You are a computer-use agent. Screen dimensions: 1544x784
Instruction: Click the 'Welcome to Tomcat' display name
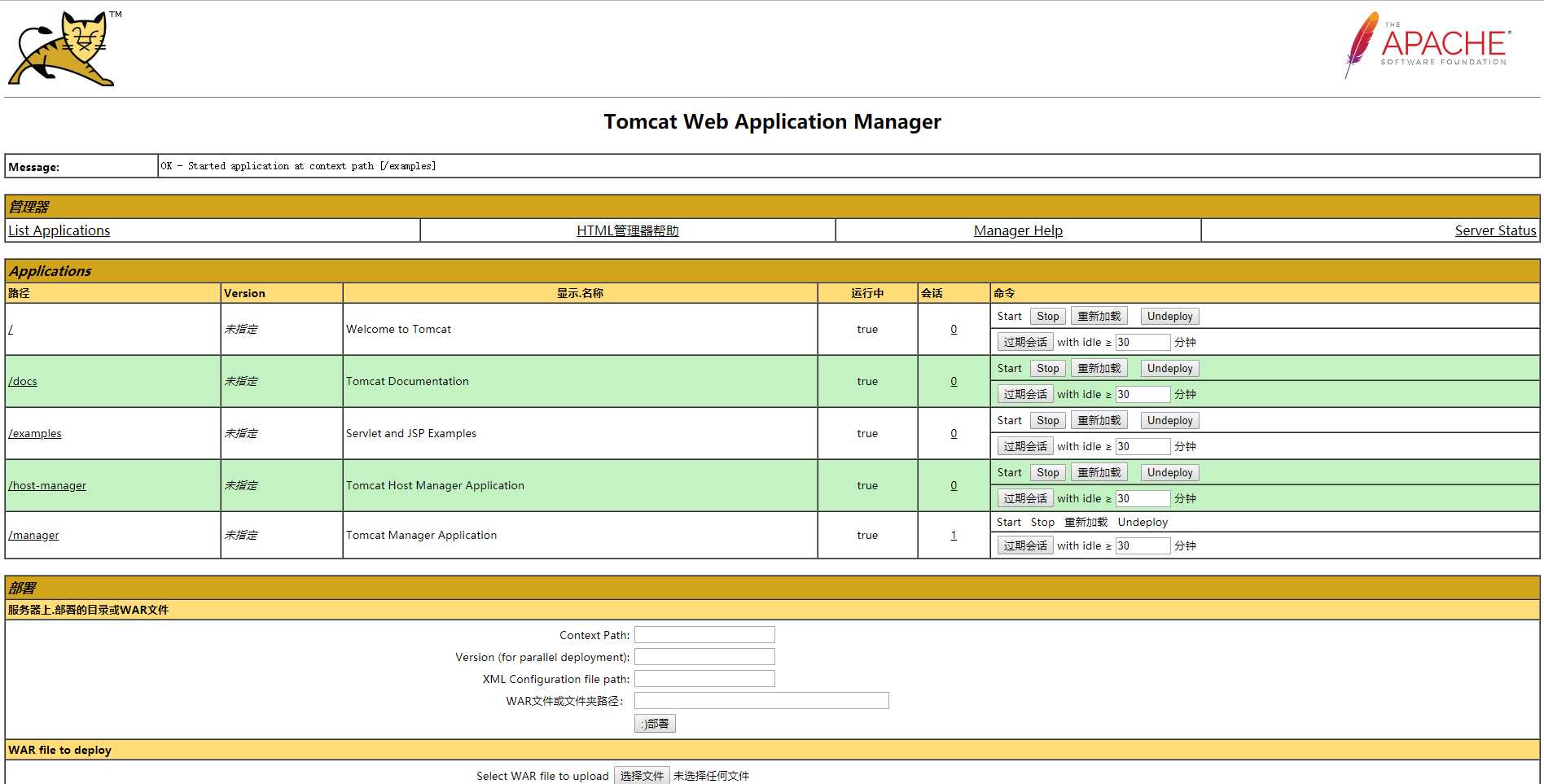398,329
